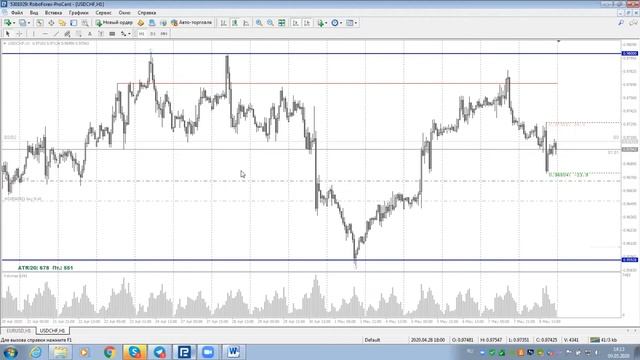Screen dimensions: 640x360
Task: Select the equidistant channel tool
Action: pyautogui.click(x=67, y=34)
